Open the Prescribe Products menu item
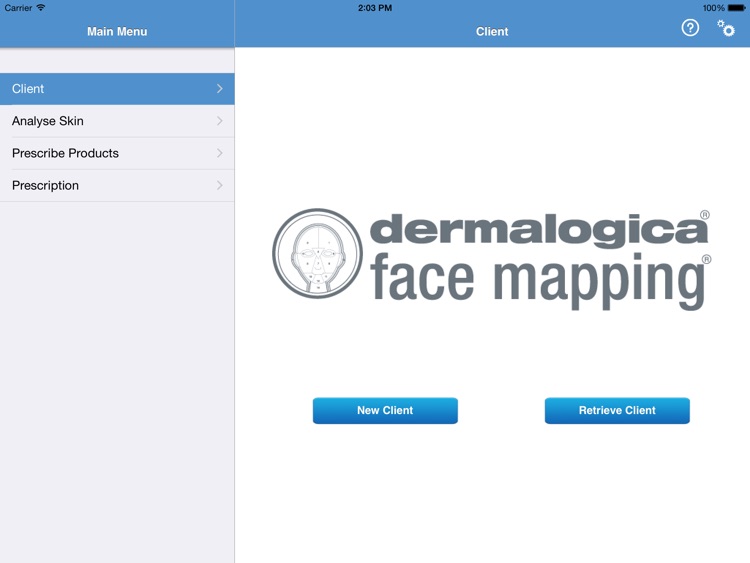The height and width of the screenshot is (563, 750). coord(117,153)
